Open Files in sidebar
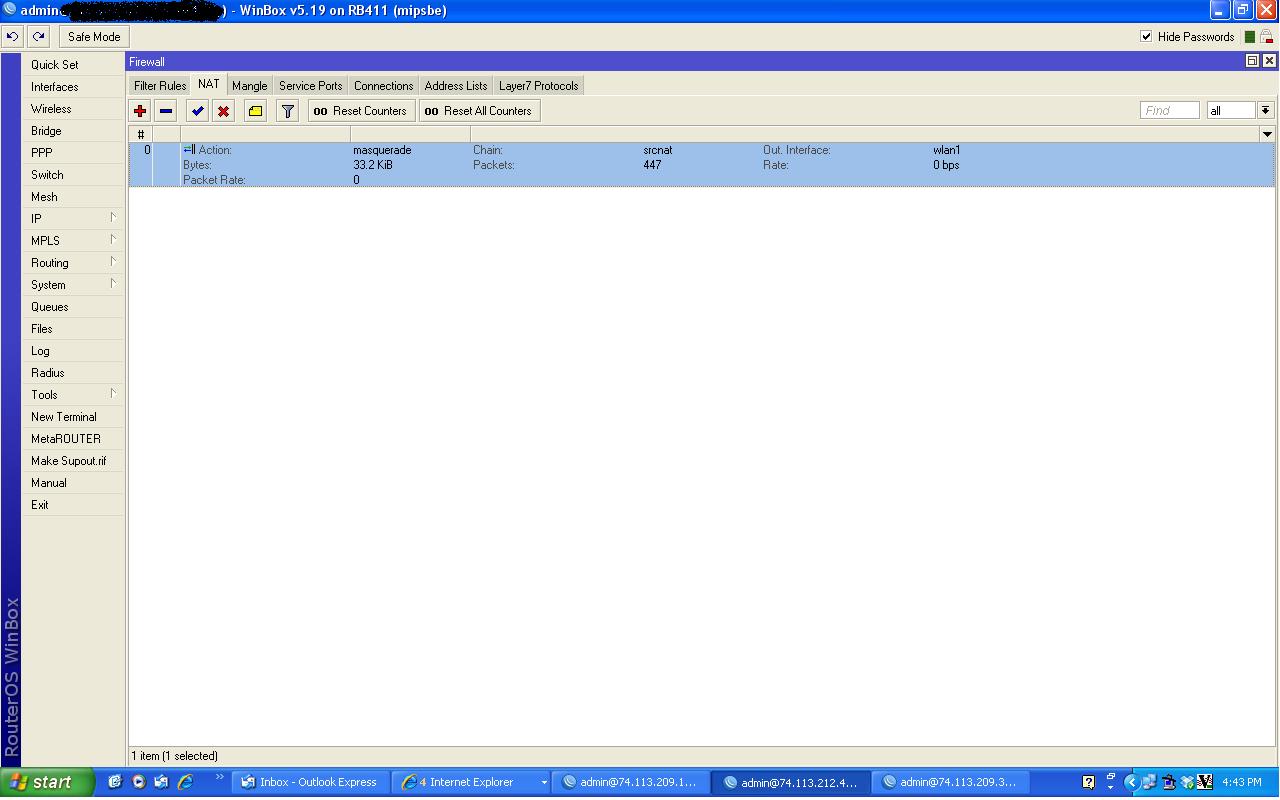Screen dimensions: 1280x800 [73, 328]
